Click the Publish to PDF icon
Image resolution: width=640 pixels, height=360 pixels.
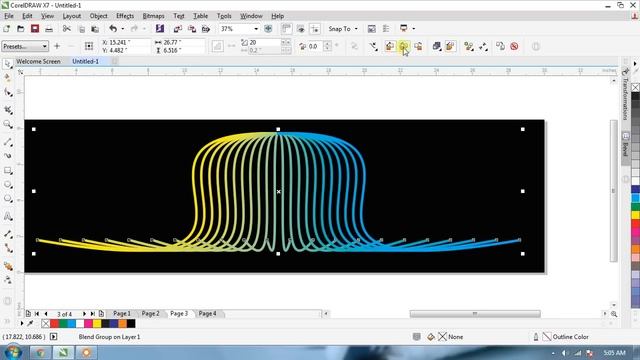206,29
